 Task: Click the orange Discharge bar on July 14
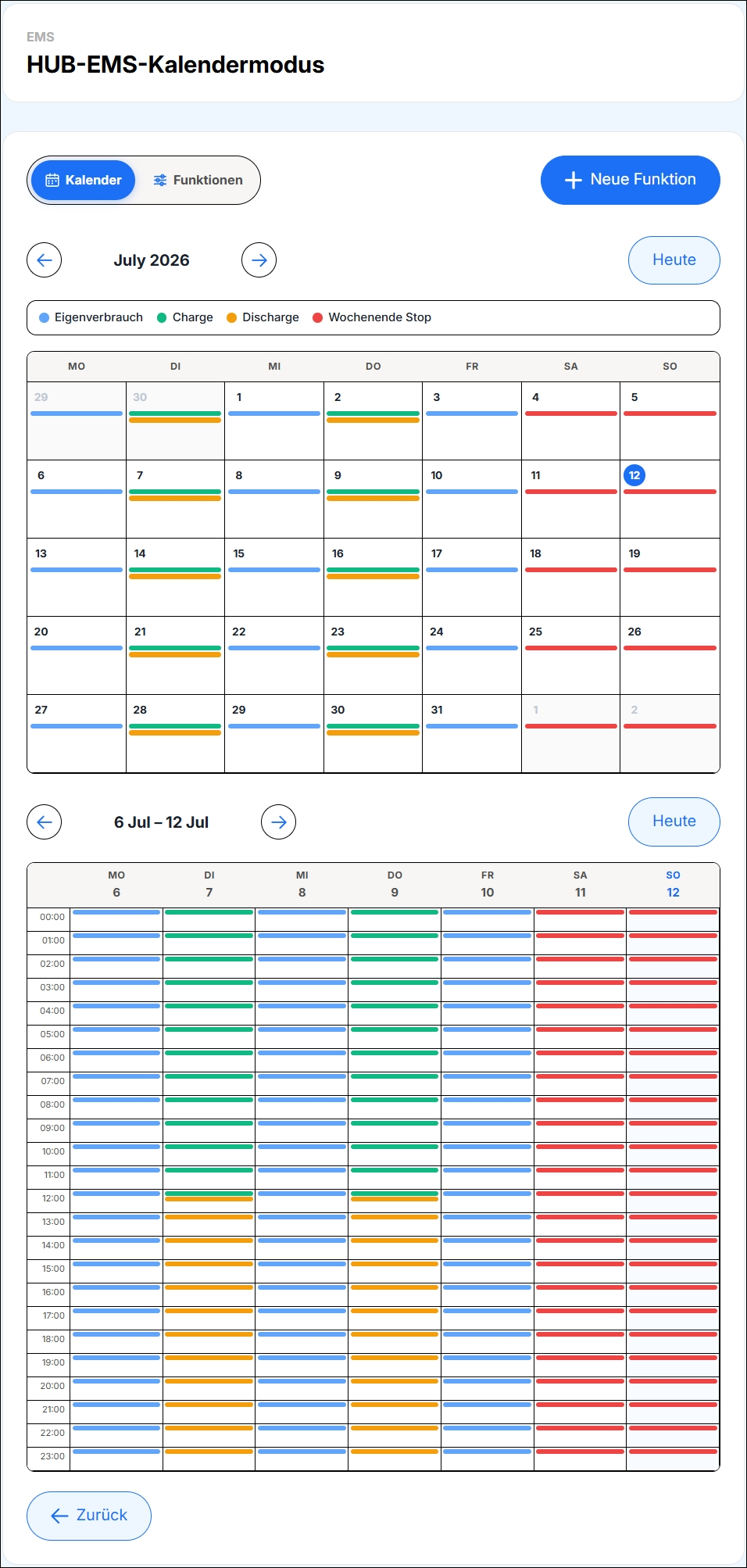click(x=175, y=577)
